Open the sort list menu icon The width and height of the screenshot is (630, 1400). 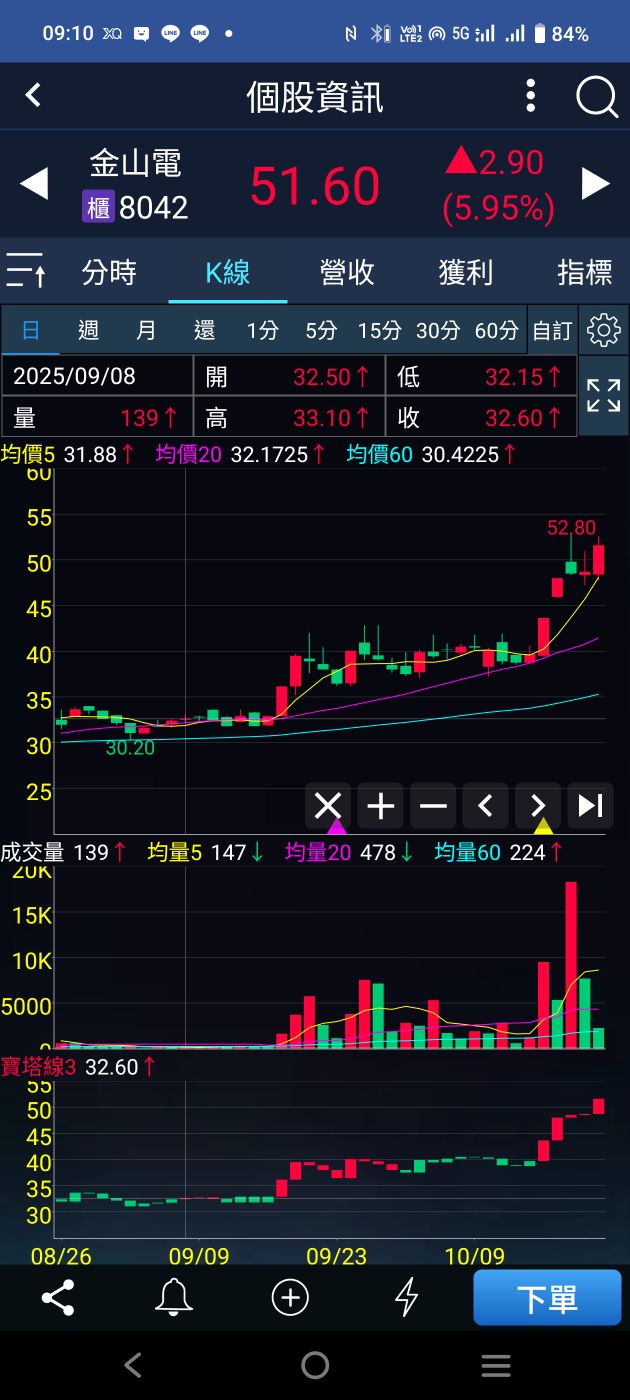click(26, 271)
